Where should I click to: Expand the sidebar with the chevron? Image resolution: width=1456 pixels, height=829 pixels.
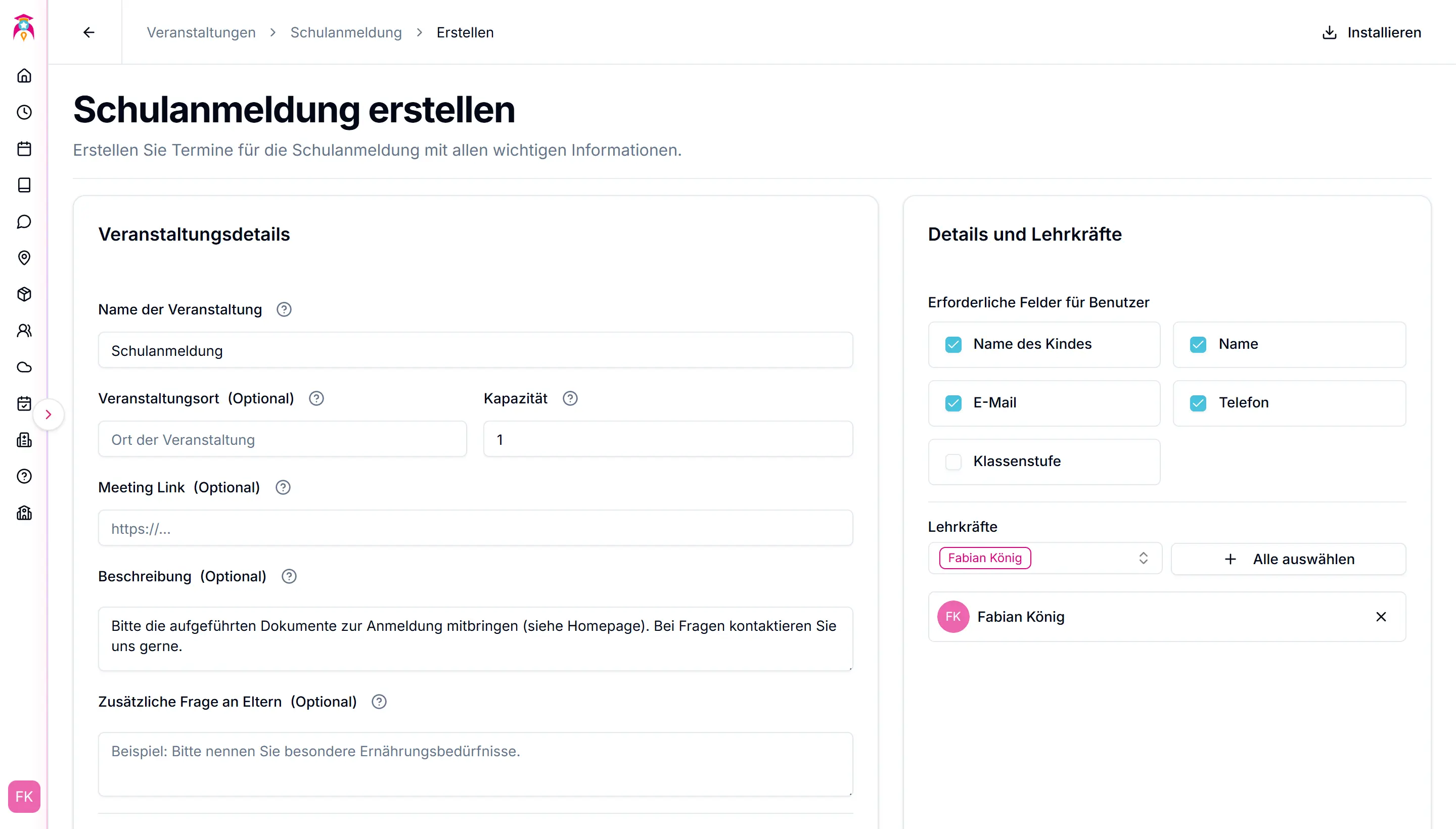pos(49,414)
